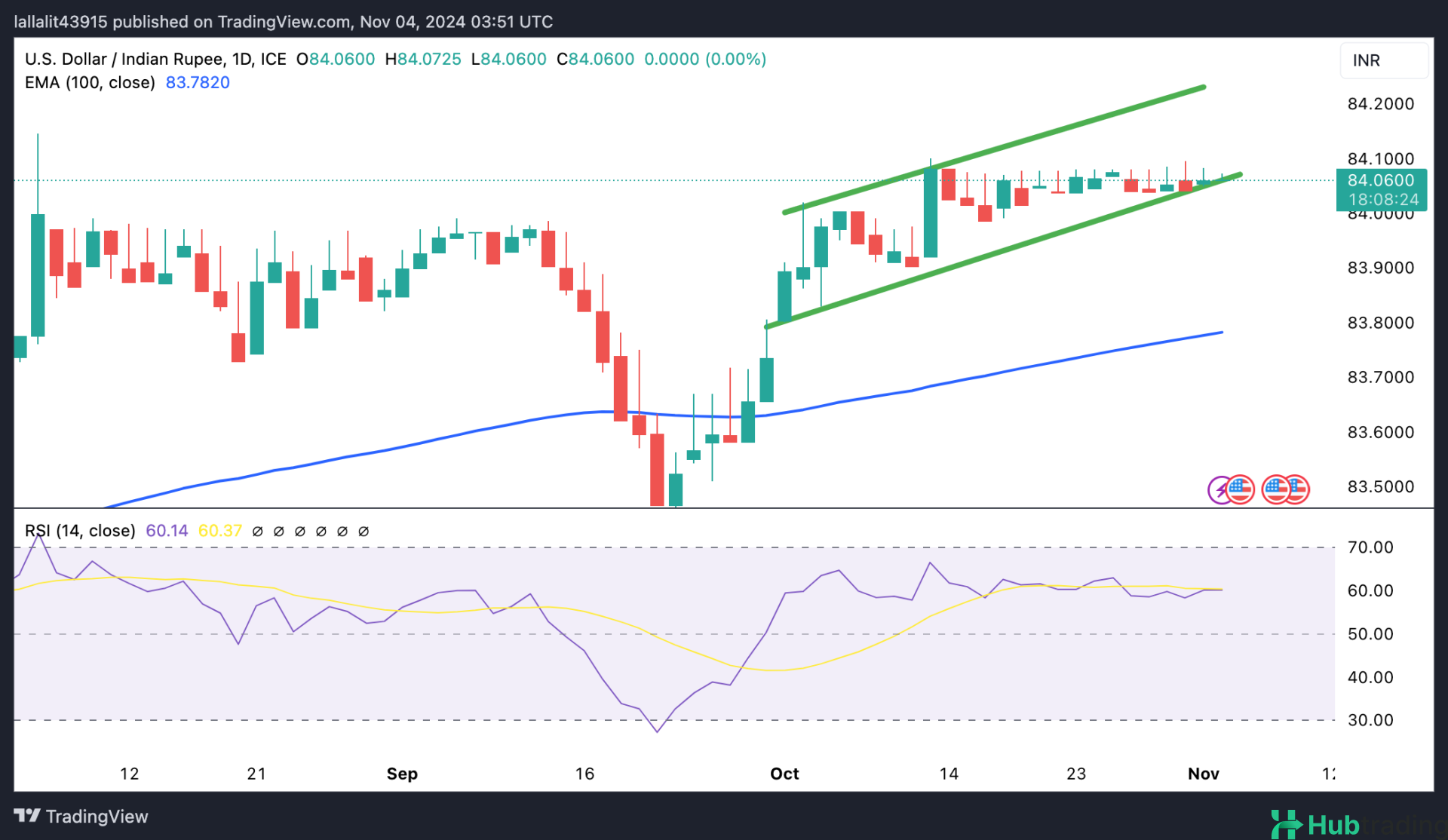Click the Nov date label
1448x840 pixels.
point(1203,774)
